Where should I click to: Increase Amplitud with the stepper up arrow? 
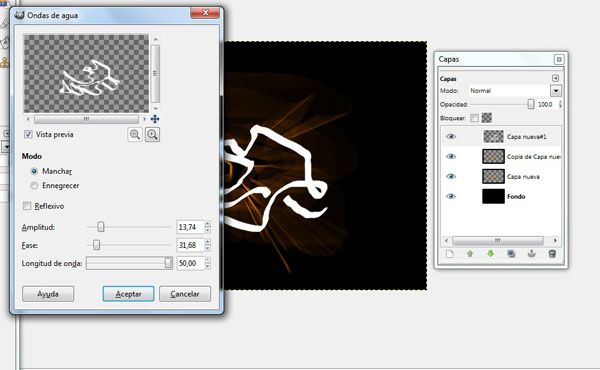[208, 224]
